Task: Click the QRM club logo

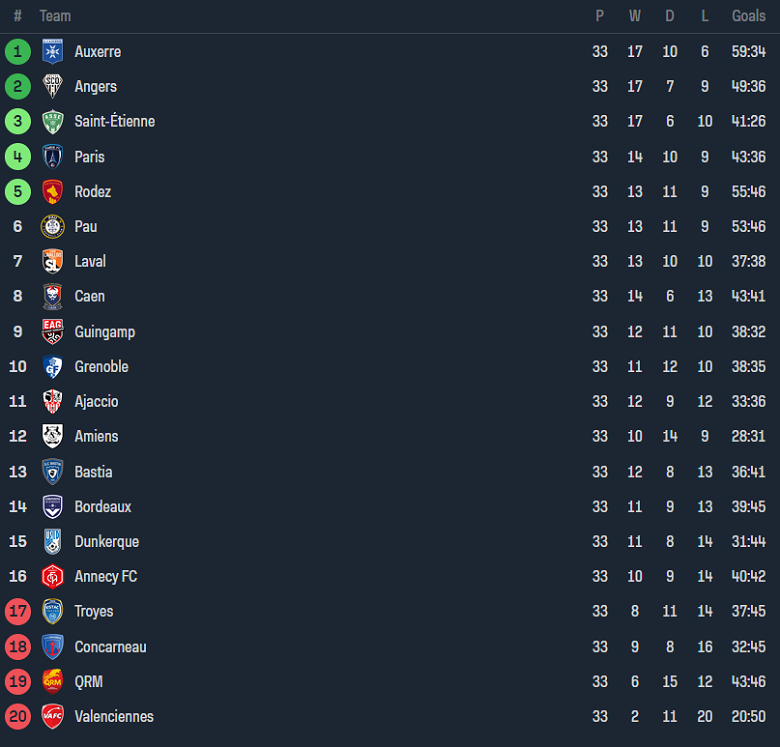Action: 52,682
